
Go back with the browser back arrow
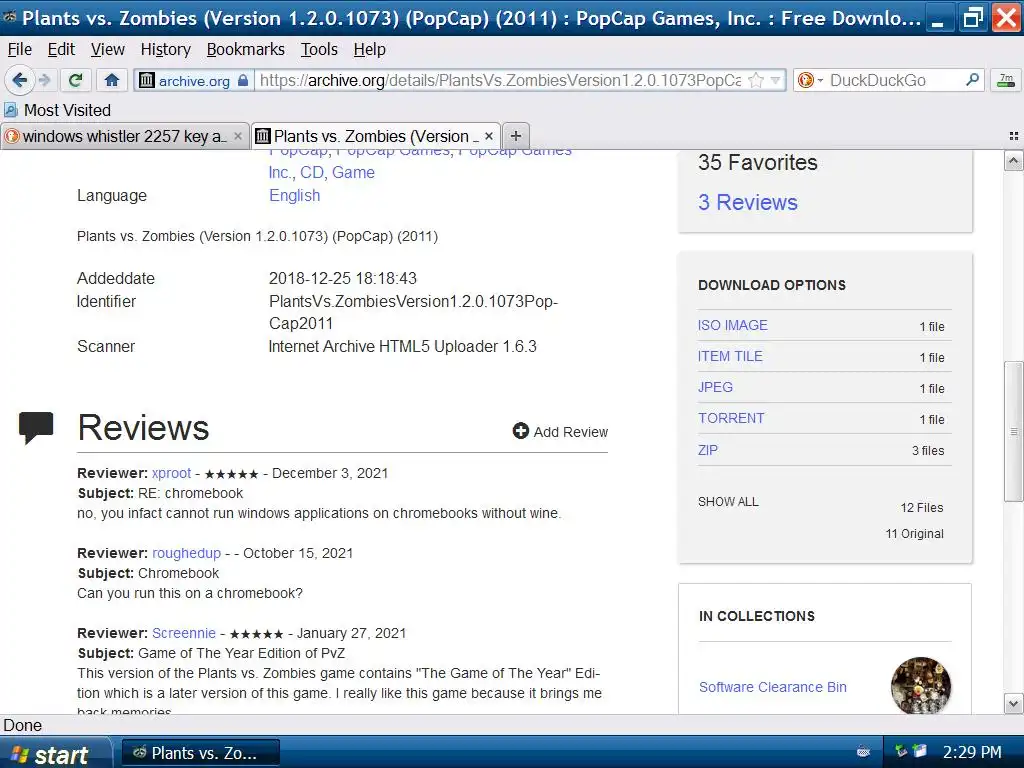19,80
